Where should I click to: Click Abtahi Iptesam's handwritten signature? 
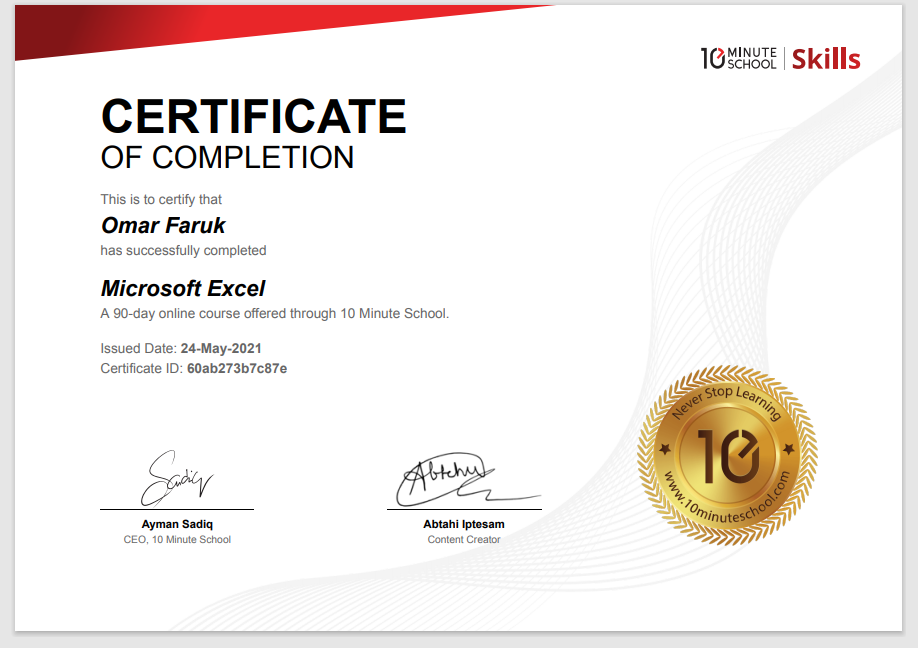click(x=468, y=479)
